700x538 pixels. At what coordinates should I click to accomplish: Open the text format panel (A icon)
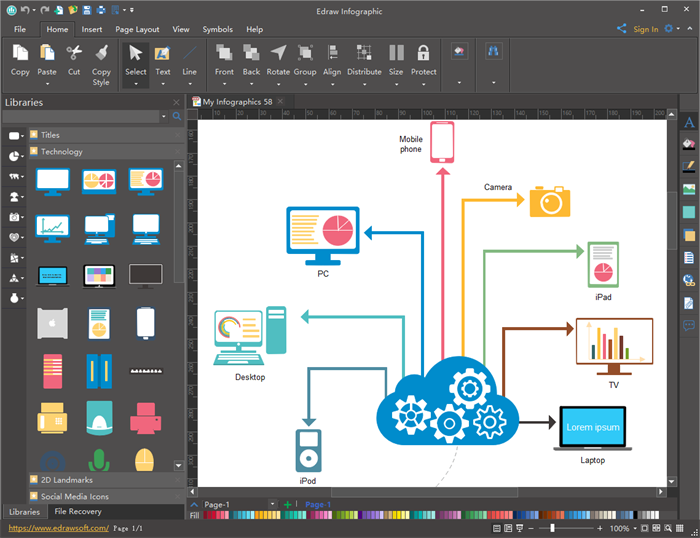pos(689,123)
